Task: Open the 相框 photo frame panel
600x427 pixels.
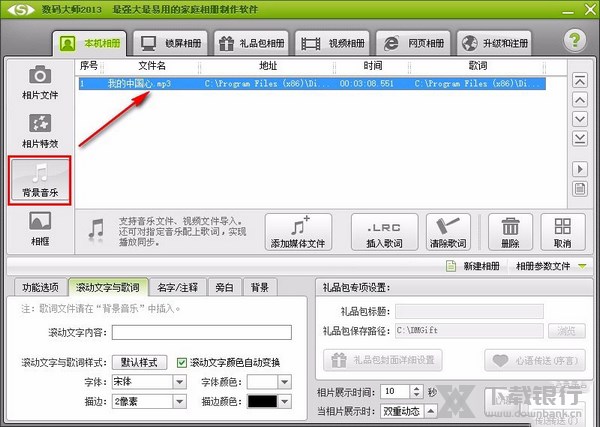Action: pyautogui.click(x=39, y=227)
